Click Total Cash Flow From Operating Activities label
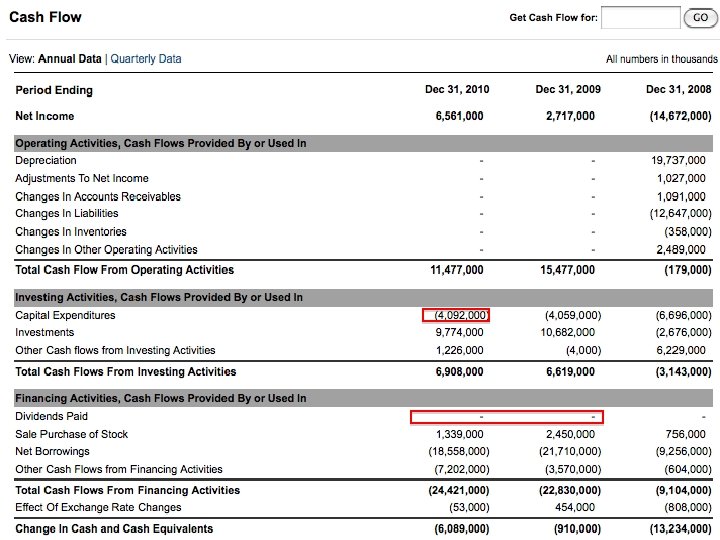The width and height of the screenshot is (720, 540). click(x=124, y=270)
